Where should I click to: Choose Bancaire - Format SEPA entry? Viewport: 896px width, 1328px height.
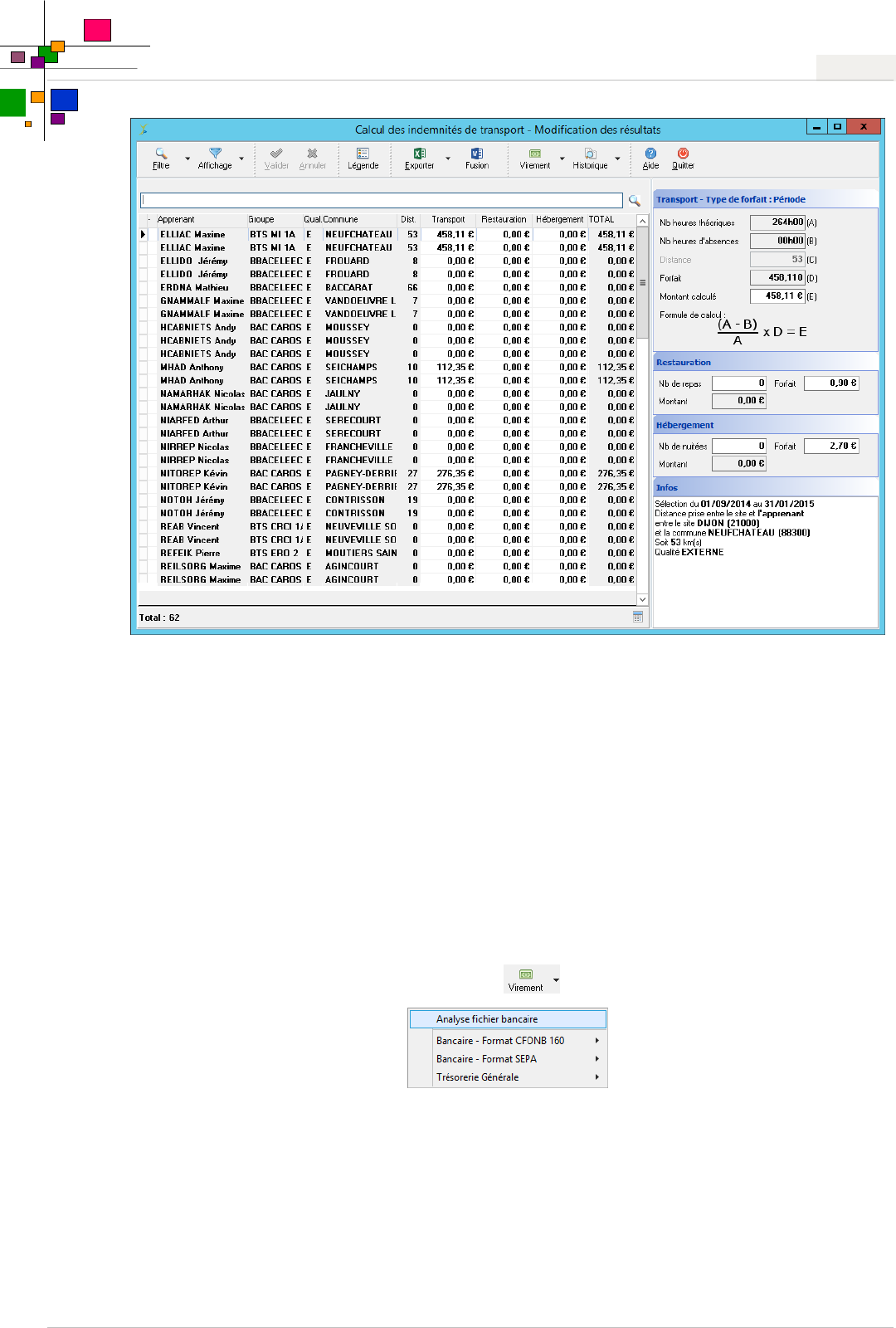(x=508, y=1058)
